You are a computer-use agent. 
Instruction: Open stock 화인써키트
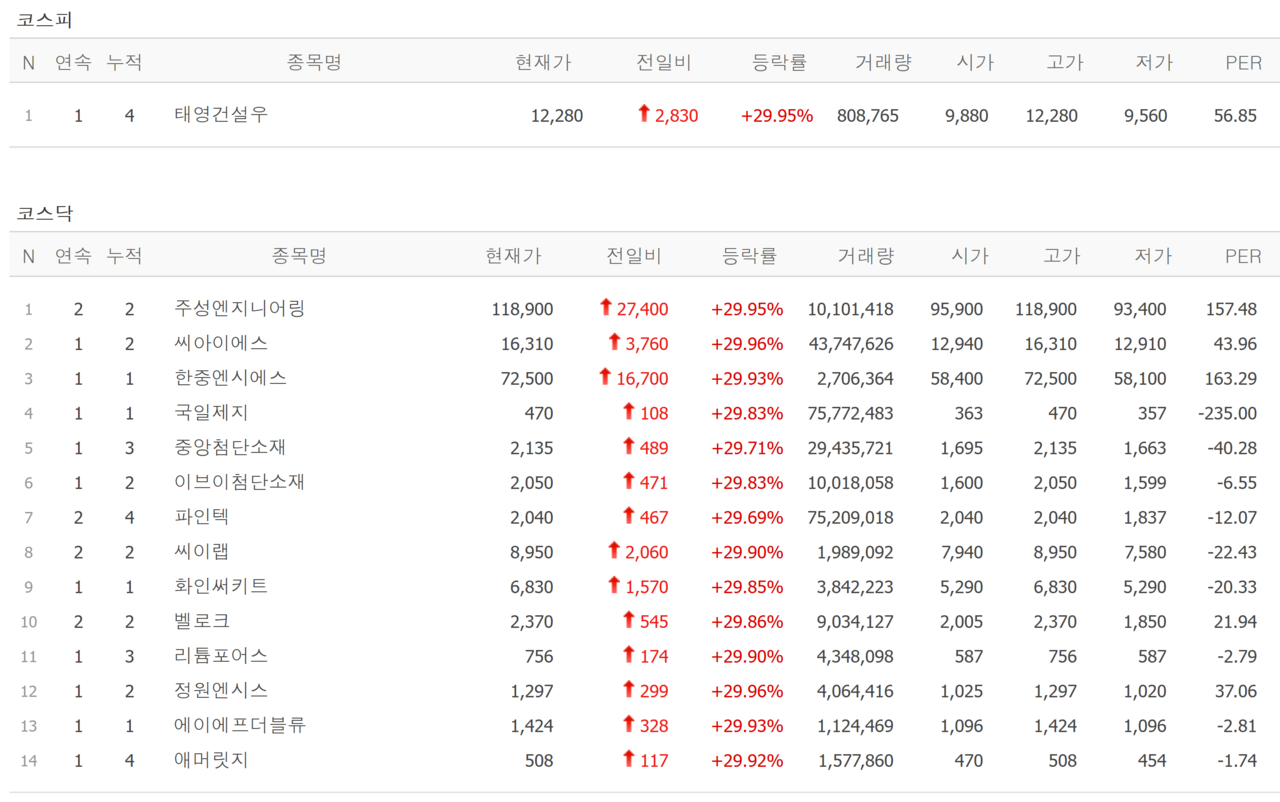point(221,586)
